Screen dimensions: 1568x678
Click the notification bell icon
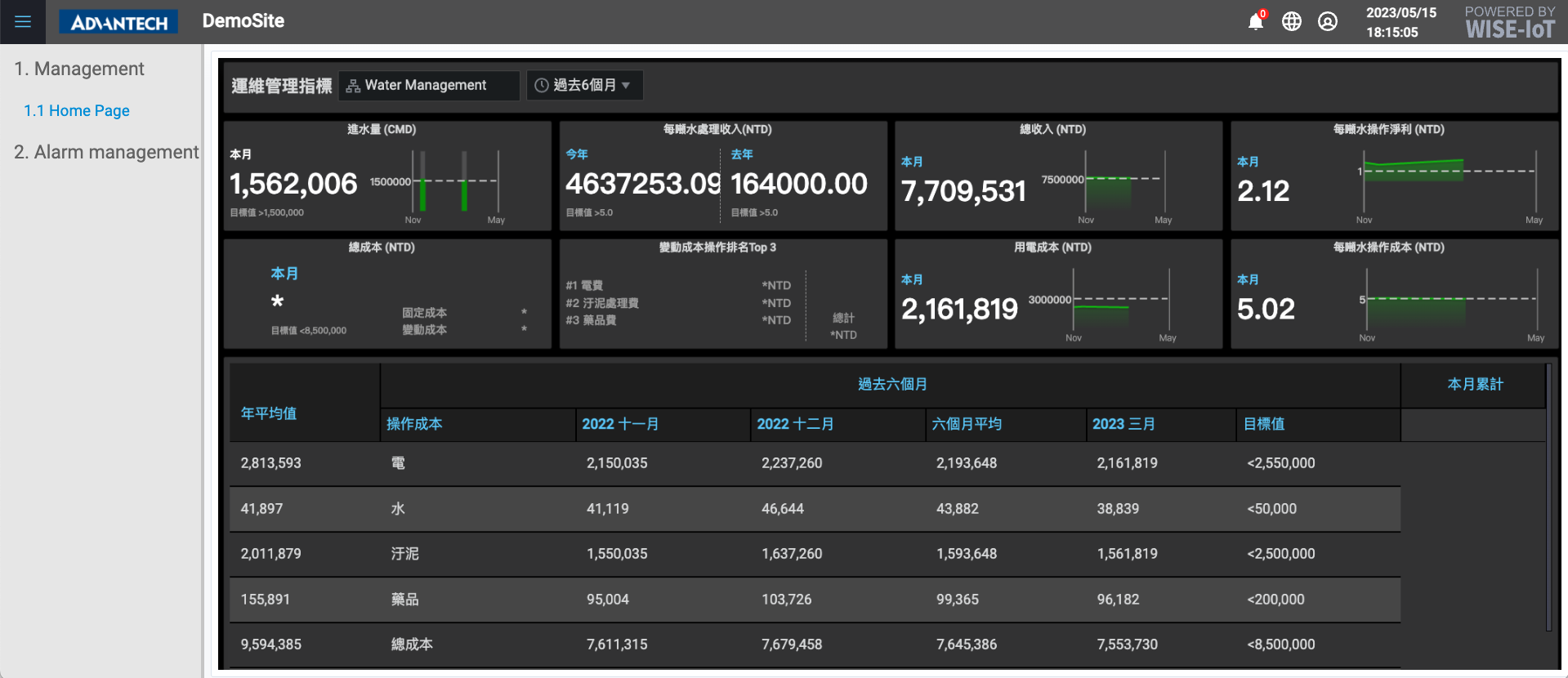pyautogui.click(x=1256, y=22)
